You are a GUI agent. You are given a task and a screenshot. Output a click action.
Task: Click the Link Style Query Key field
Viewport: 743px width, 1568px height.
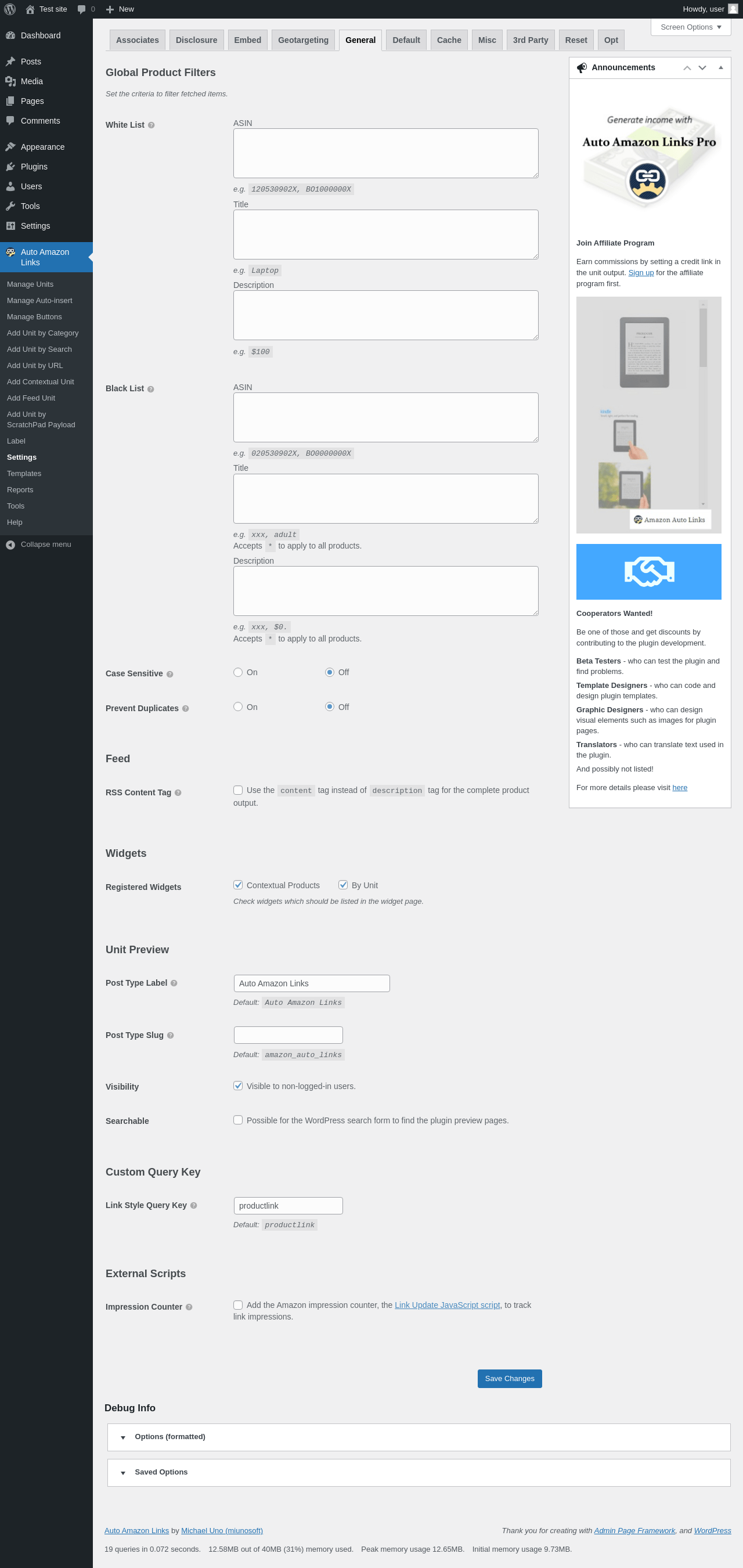(288, 1206)
